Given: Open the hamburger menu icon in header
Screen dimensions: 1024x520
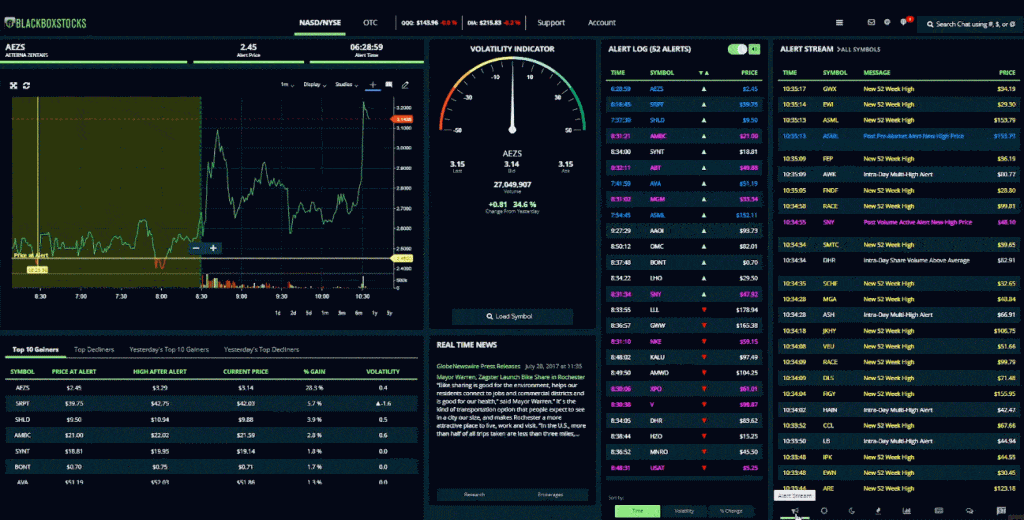Looking at the screenshot, I should [839, 23].
